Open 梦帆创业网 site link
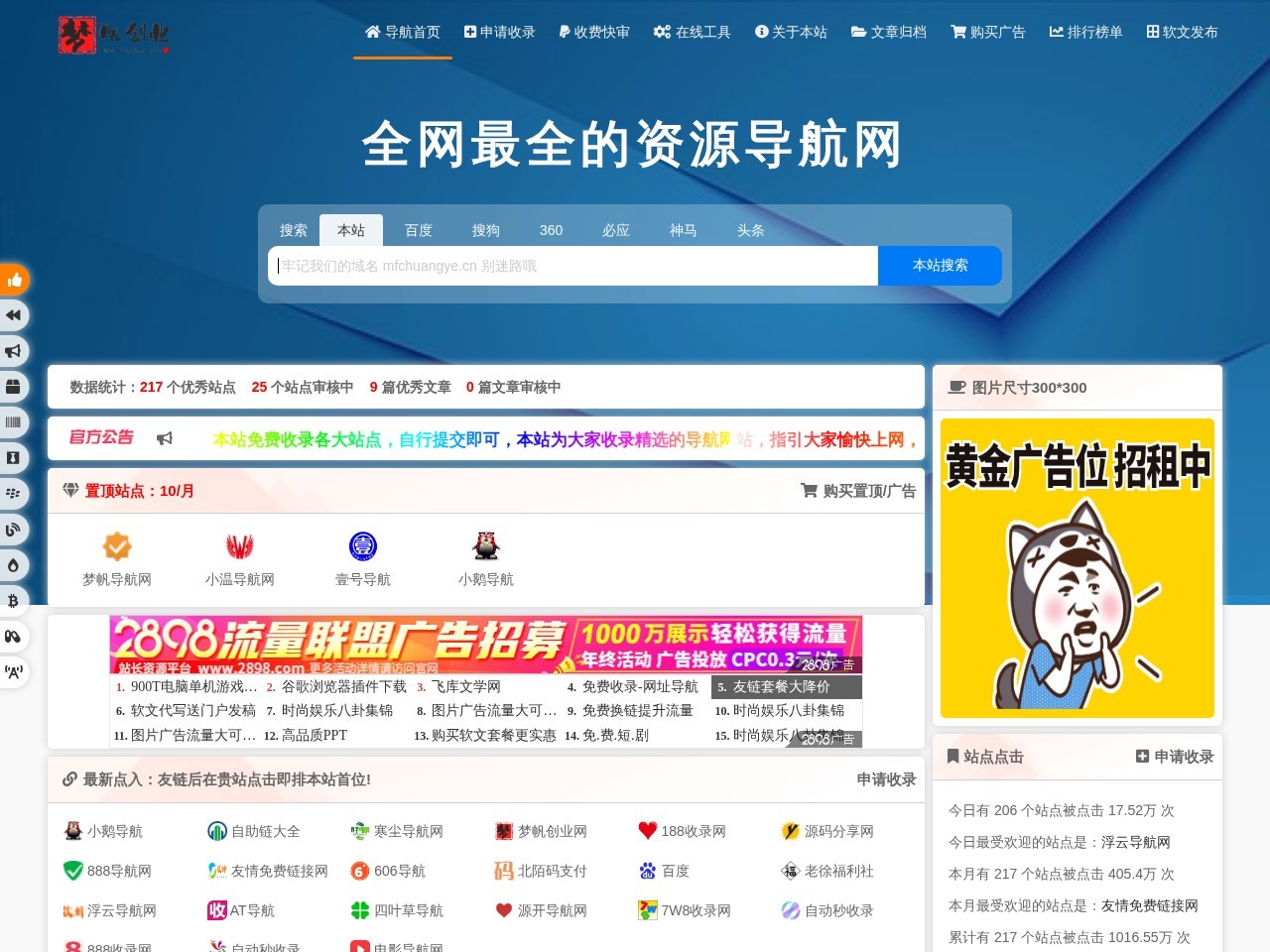Image resolution: width=1270 pixels, height=952 pixels. click(541, 831)
